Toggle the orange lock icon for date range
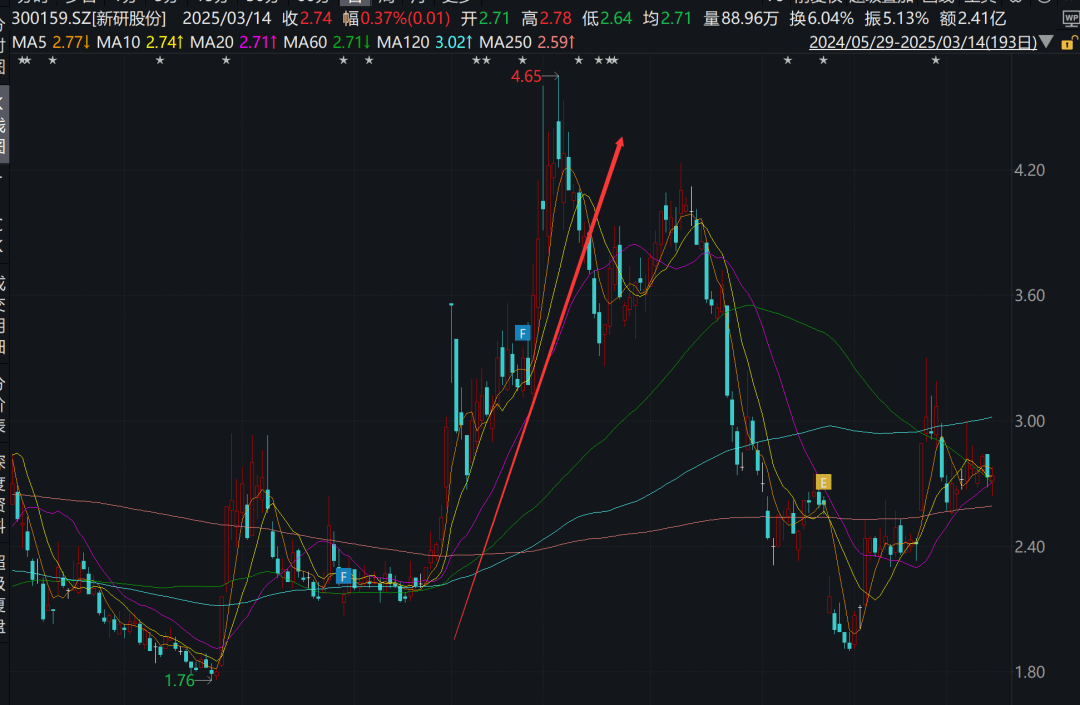 click(1068, 43)
